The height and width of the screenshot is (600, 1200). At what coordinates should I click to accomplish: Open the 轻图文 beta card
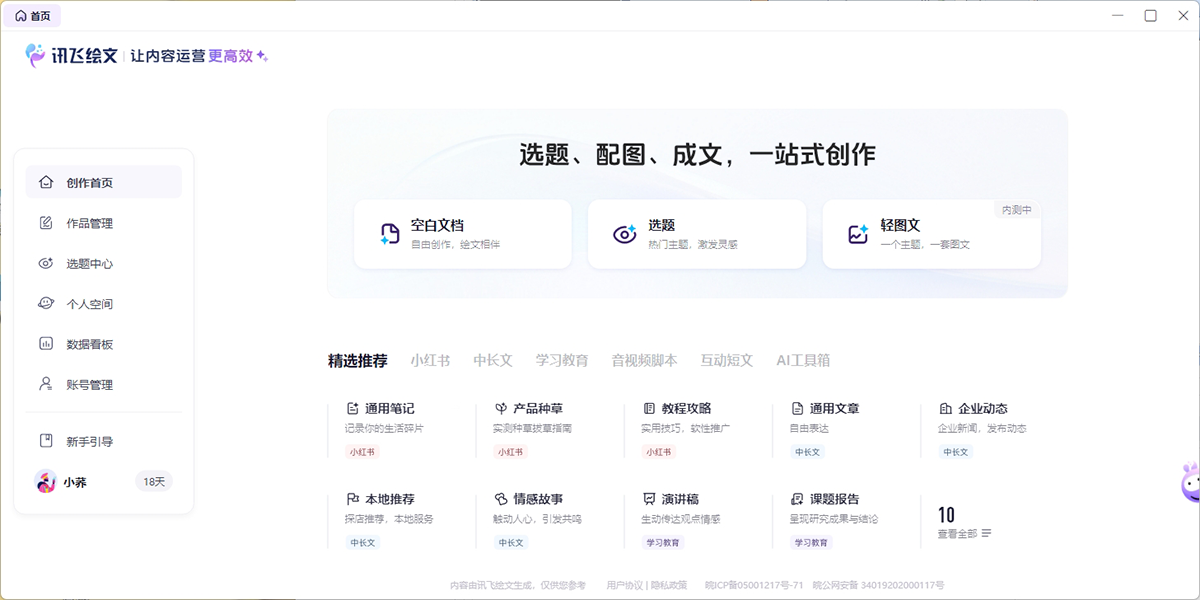(931, 234)
